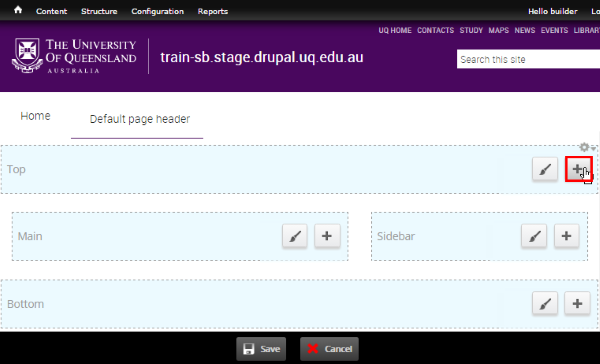Click the Bottom region label
The image size is (600, 364).
click(x=26, y=304)
